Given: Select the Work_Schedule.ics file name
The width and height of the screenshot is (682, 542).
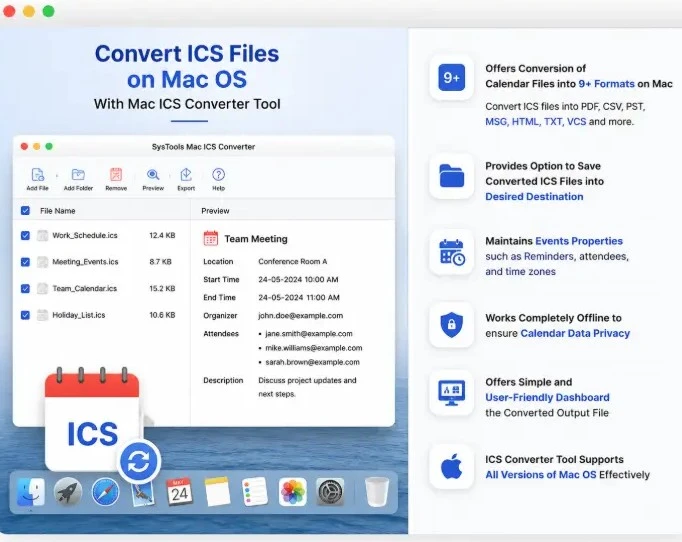Looking at the screenshot, I should pyautogui.click(x=85, y=235).
